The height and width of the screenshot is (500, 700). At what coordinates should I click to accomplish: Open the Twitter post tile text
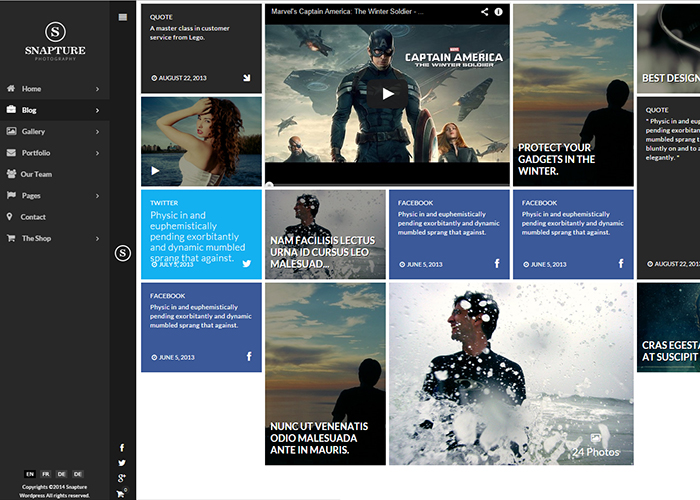[x=197, y=236]
